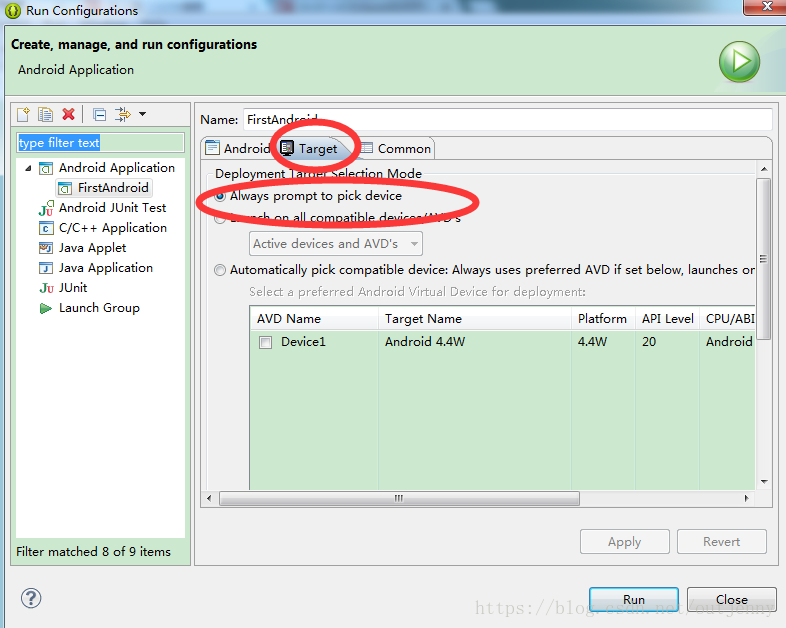Click the vertical scrollbar down arrow
Screen dimensions: 786x628
tap(764, 482)
